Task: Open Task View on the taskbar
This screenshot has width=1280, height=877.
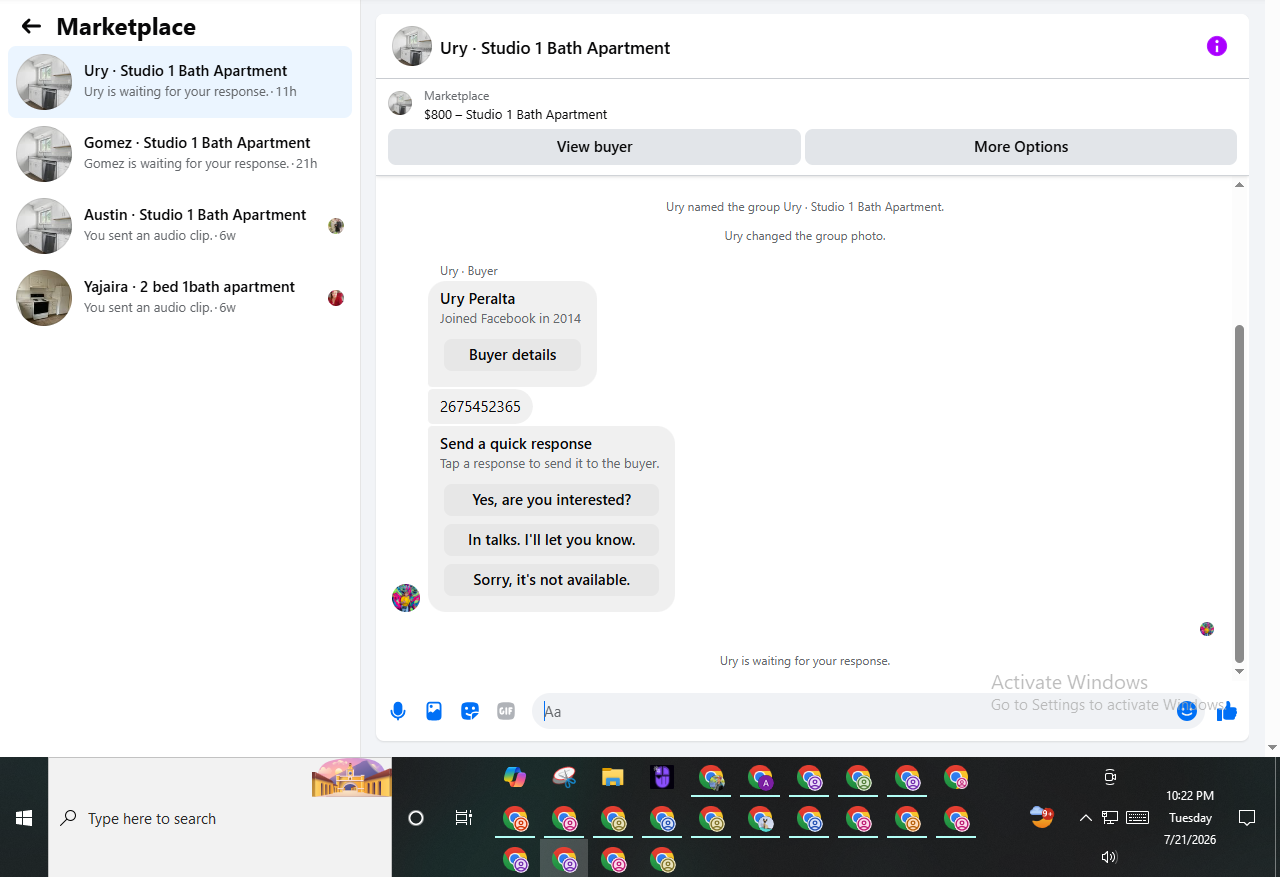Action: (x=464, y=818)
